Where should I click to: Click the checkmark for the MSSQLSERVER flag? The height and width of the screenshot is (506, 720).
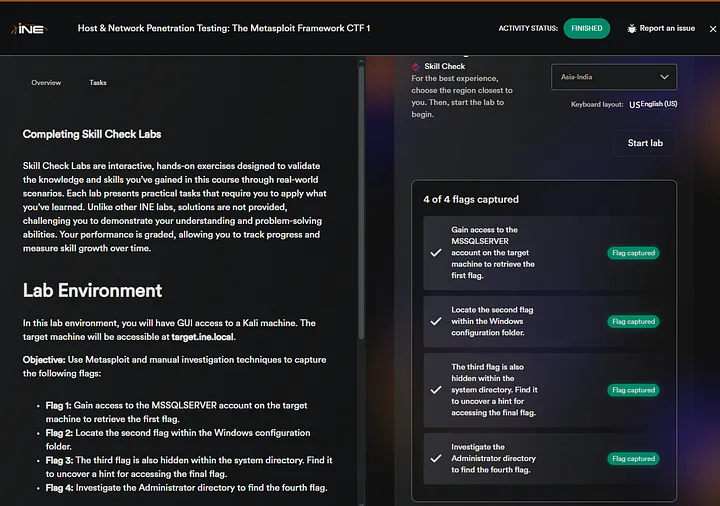point(436,253)
